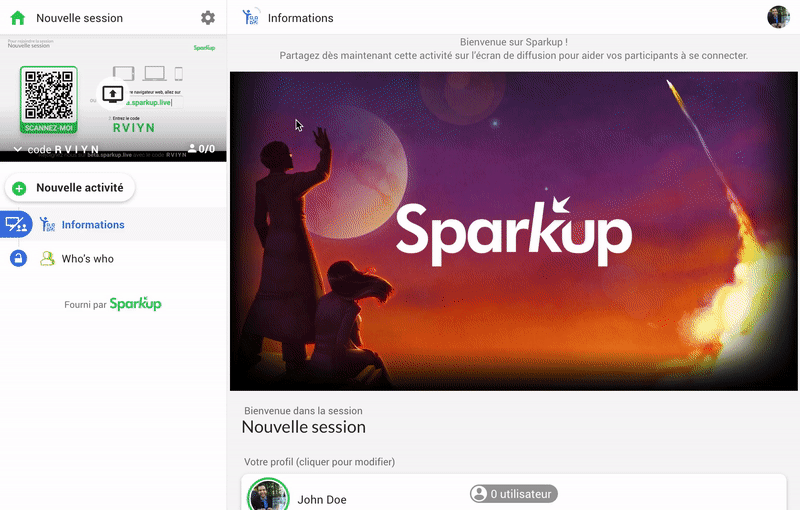Create a Nouvelle activité
Screen dimensions: 800x510
70,188
